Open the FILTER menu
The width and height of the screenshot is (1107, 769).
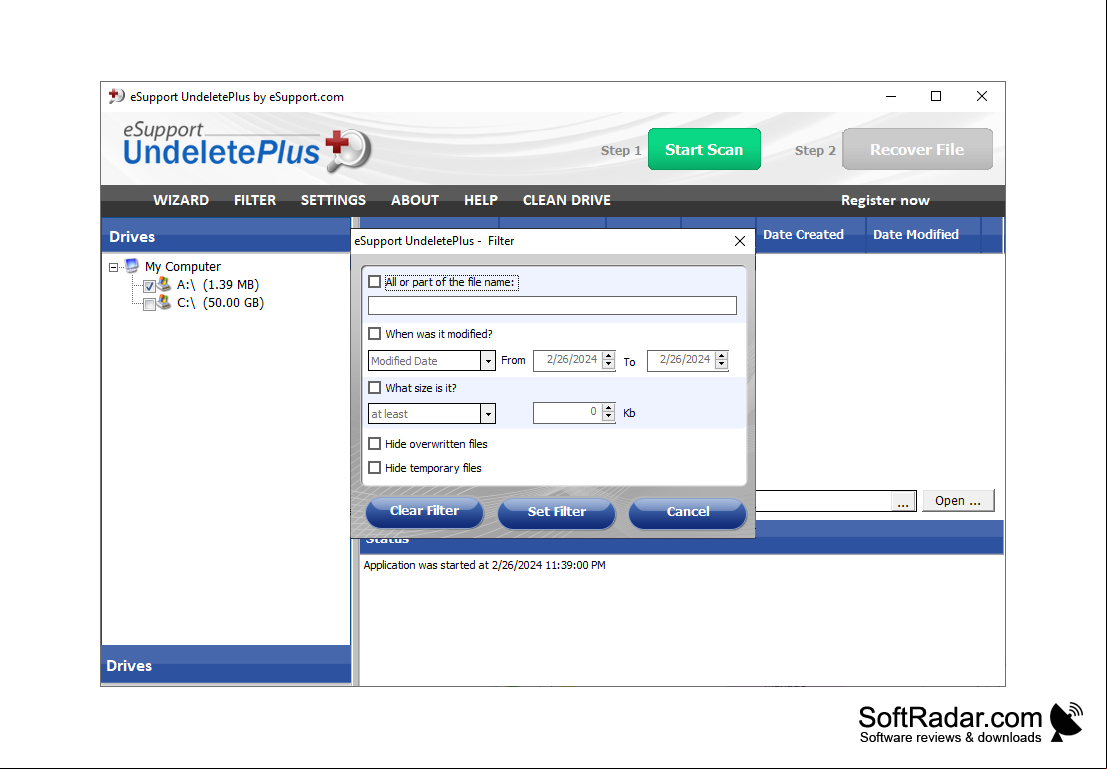255,200
